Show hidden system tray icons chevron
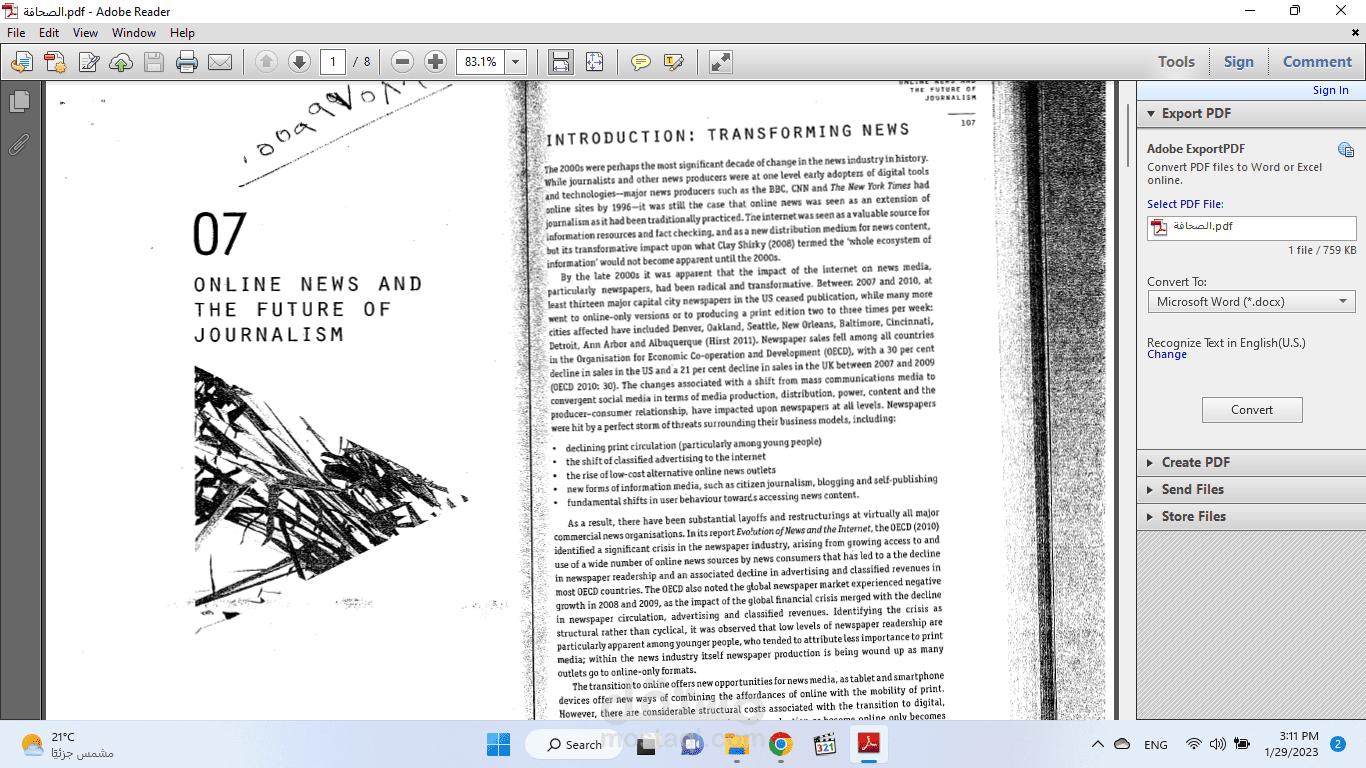The width and height of the screenshot is (1366, 768). point(1097,744)
